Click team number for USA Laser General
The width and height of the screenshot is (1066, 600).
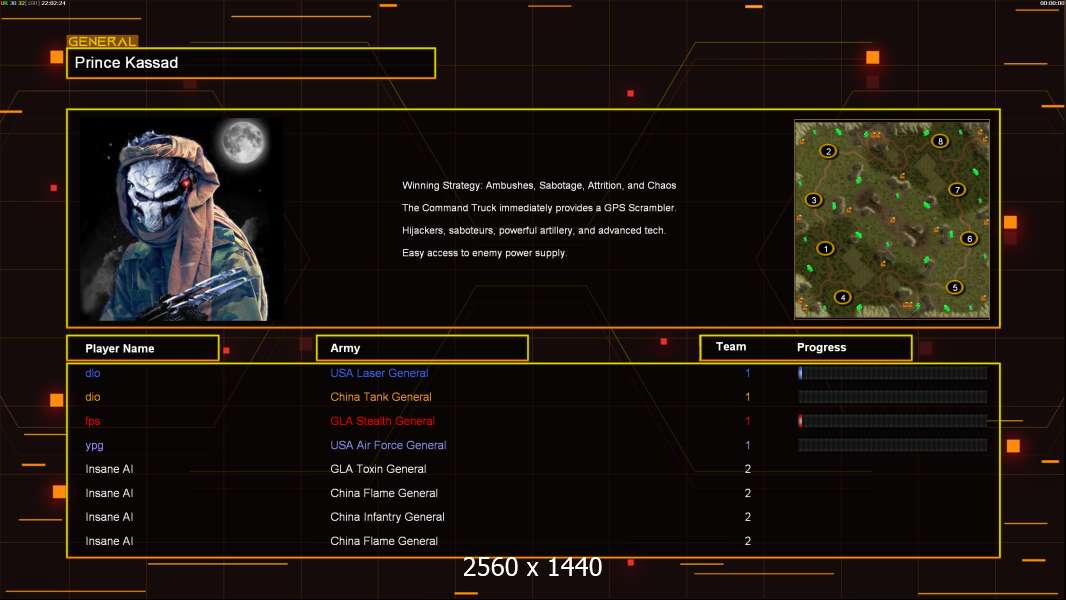pos(747,373)
